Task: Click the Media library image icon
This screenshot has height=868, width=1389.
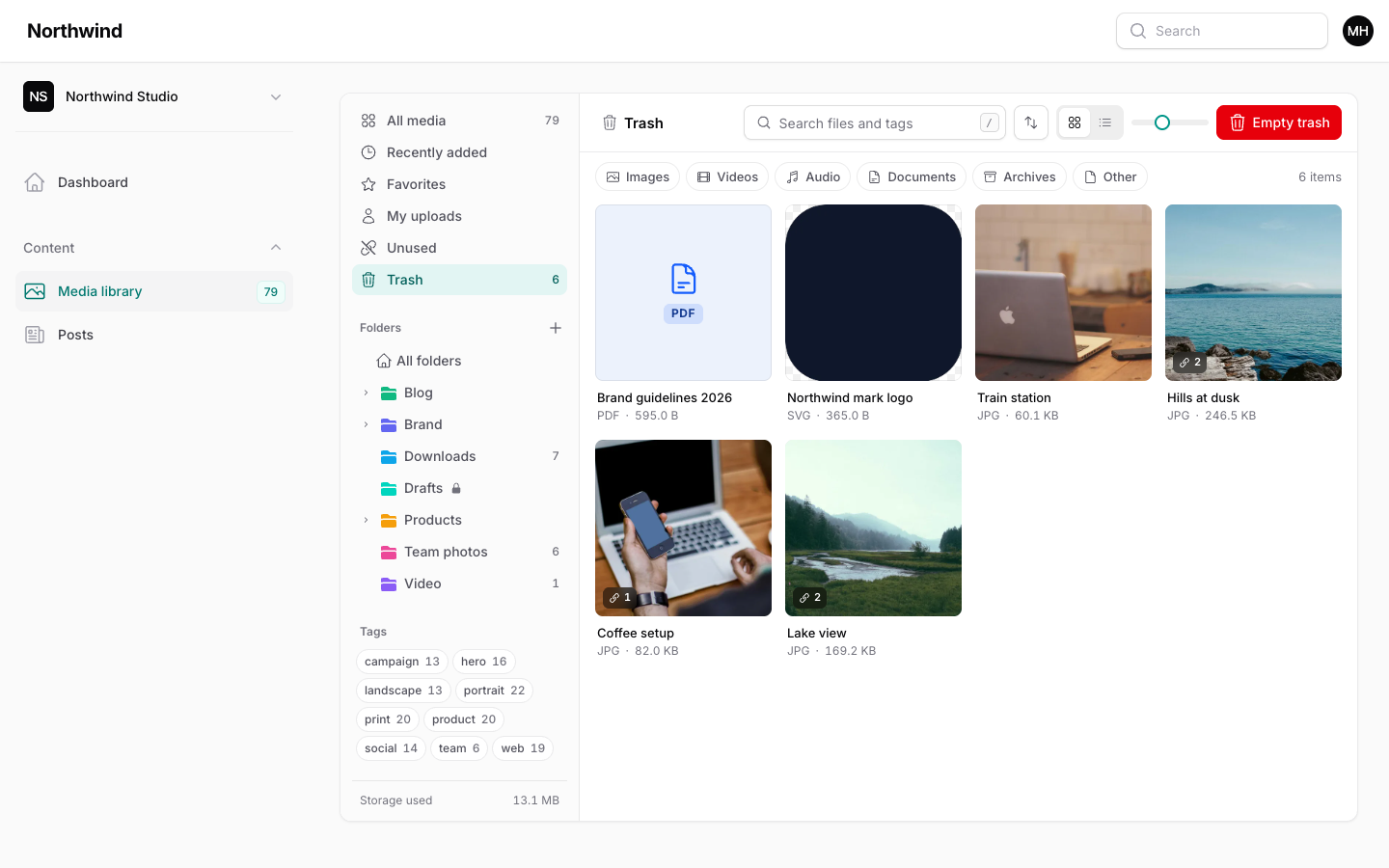Action: tap(35, 291)
